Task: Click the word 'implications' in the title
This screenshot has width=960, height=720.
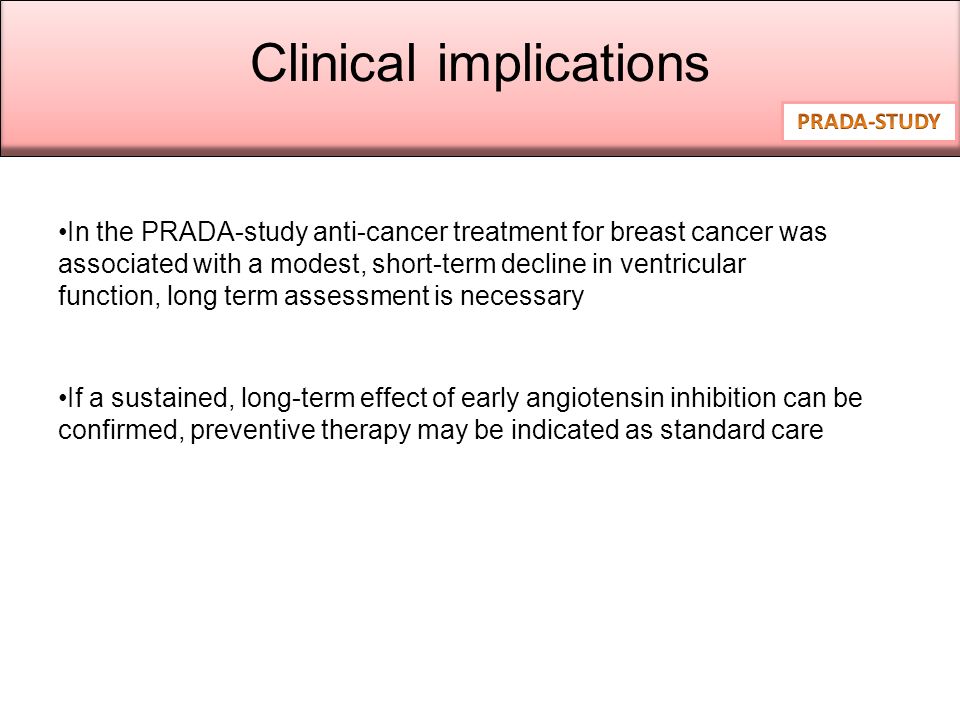Action: 573,65
